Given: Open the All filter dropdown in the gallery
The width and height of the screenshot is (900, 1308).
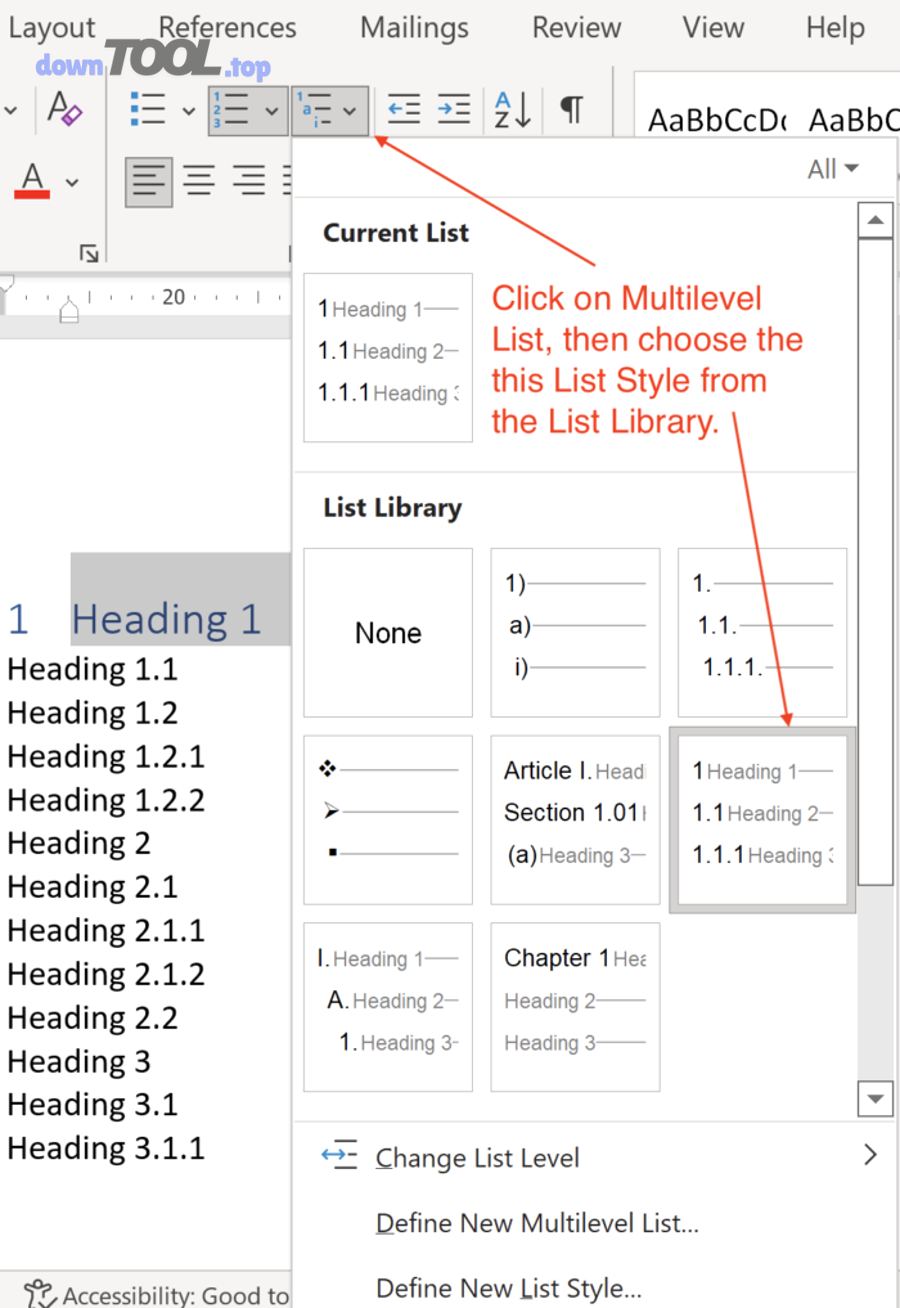Looking at the screenshot, I should click(831, 168).
